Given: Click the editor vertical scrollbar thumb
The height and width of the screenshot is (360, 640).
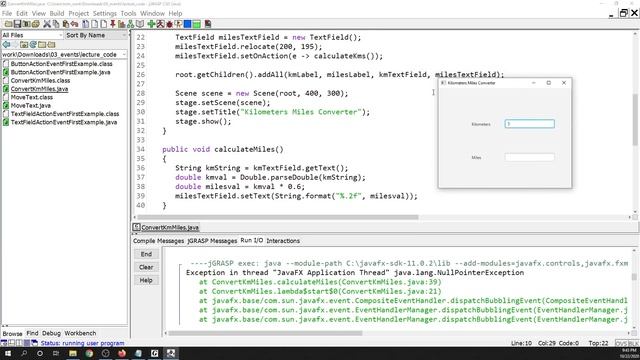Looking at the screenshot, I should tap(635, 119).
